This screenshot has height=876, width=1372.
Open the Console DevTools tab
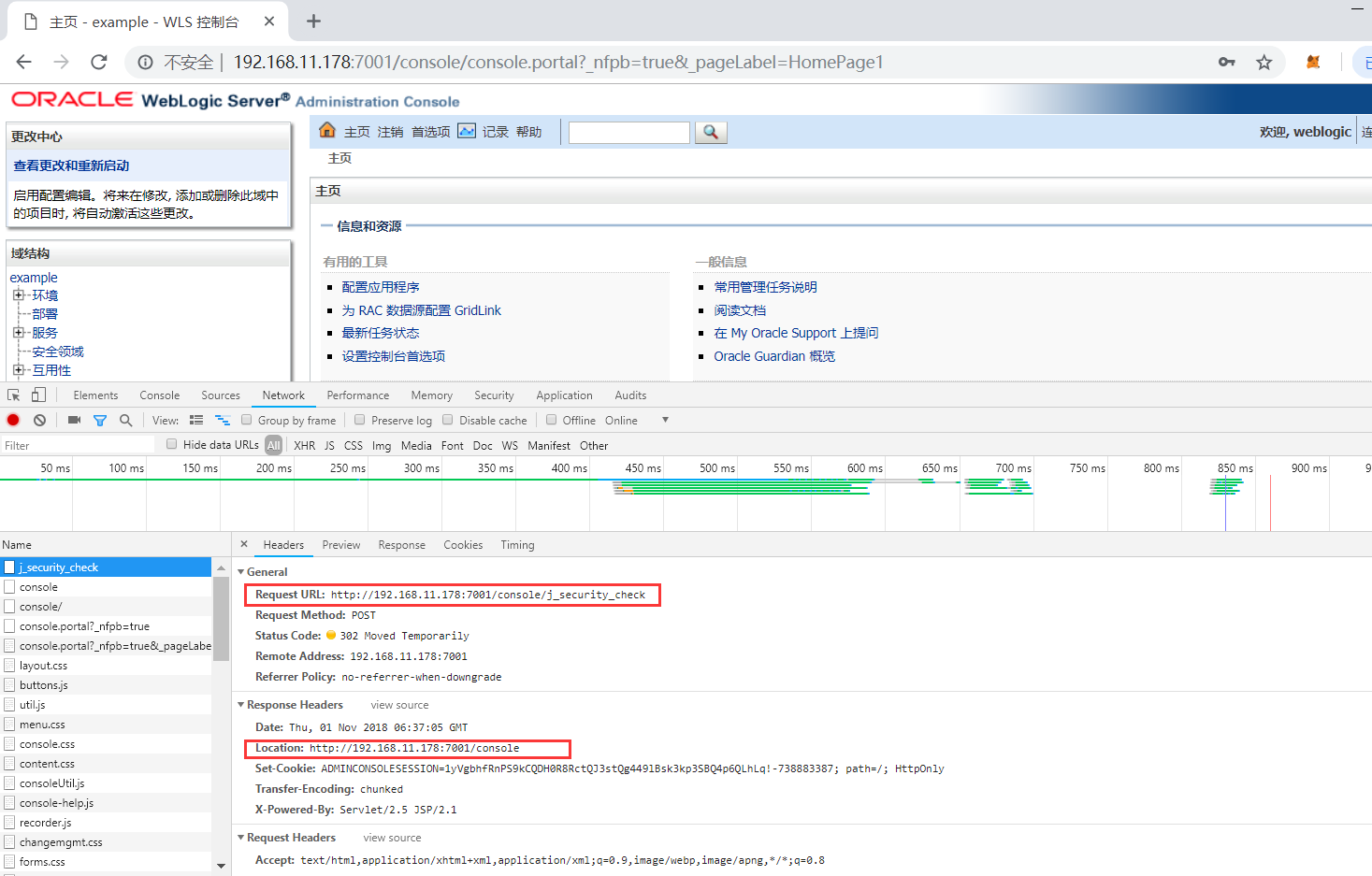(160, 395)
